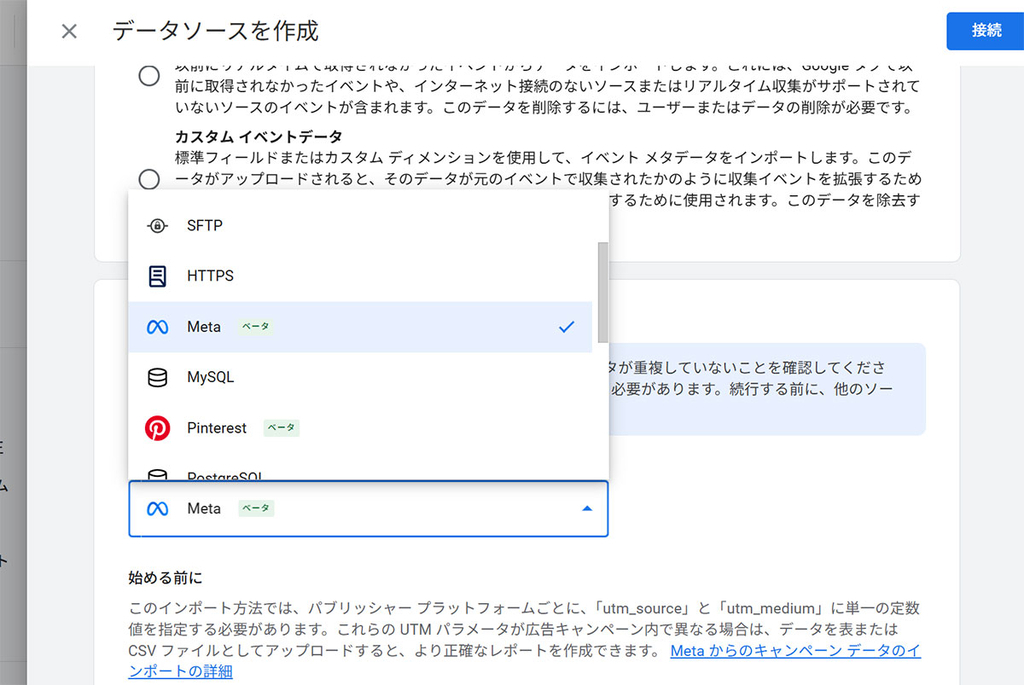Click the dropdown list scrollbar thumb
Image resolution: width=1024 pixels, height=685 pixels.
602,292
